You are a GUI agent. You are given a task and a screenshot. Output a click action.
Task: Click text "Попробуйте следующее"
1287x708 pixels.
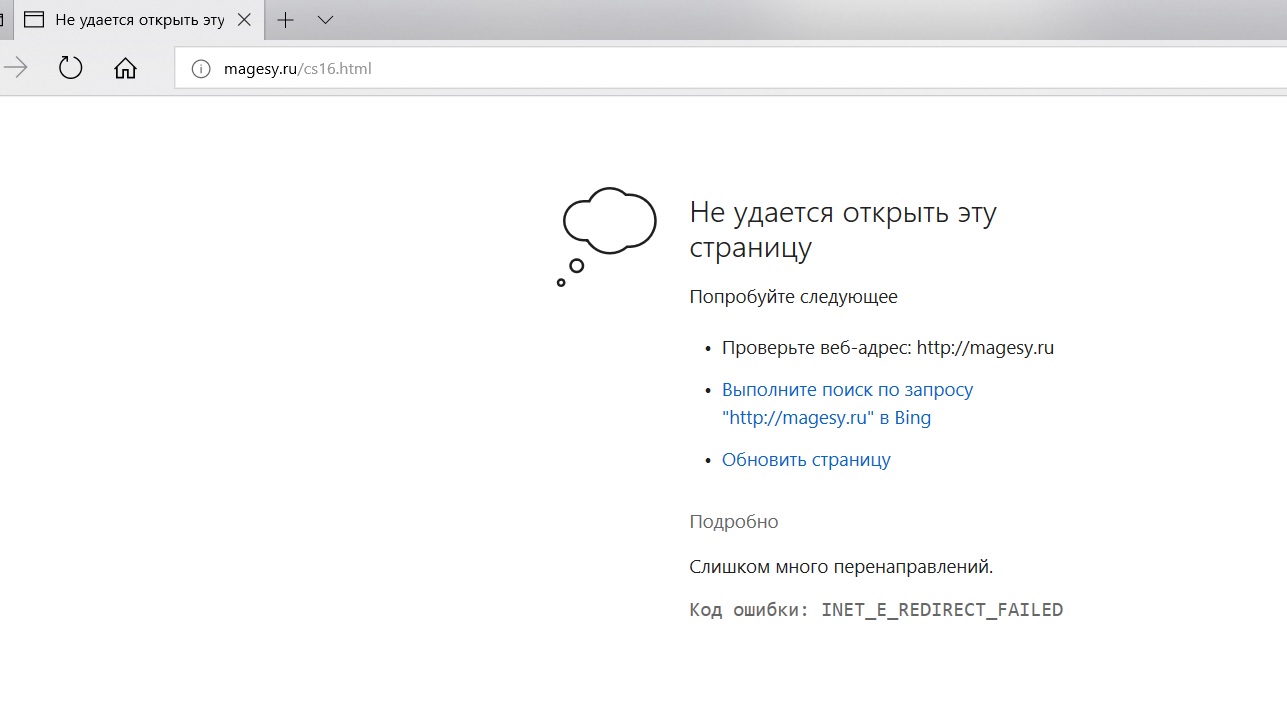coord(794,296)
